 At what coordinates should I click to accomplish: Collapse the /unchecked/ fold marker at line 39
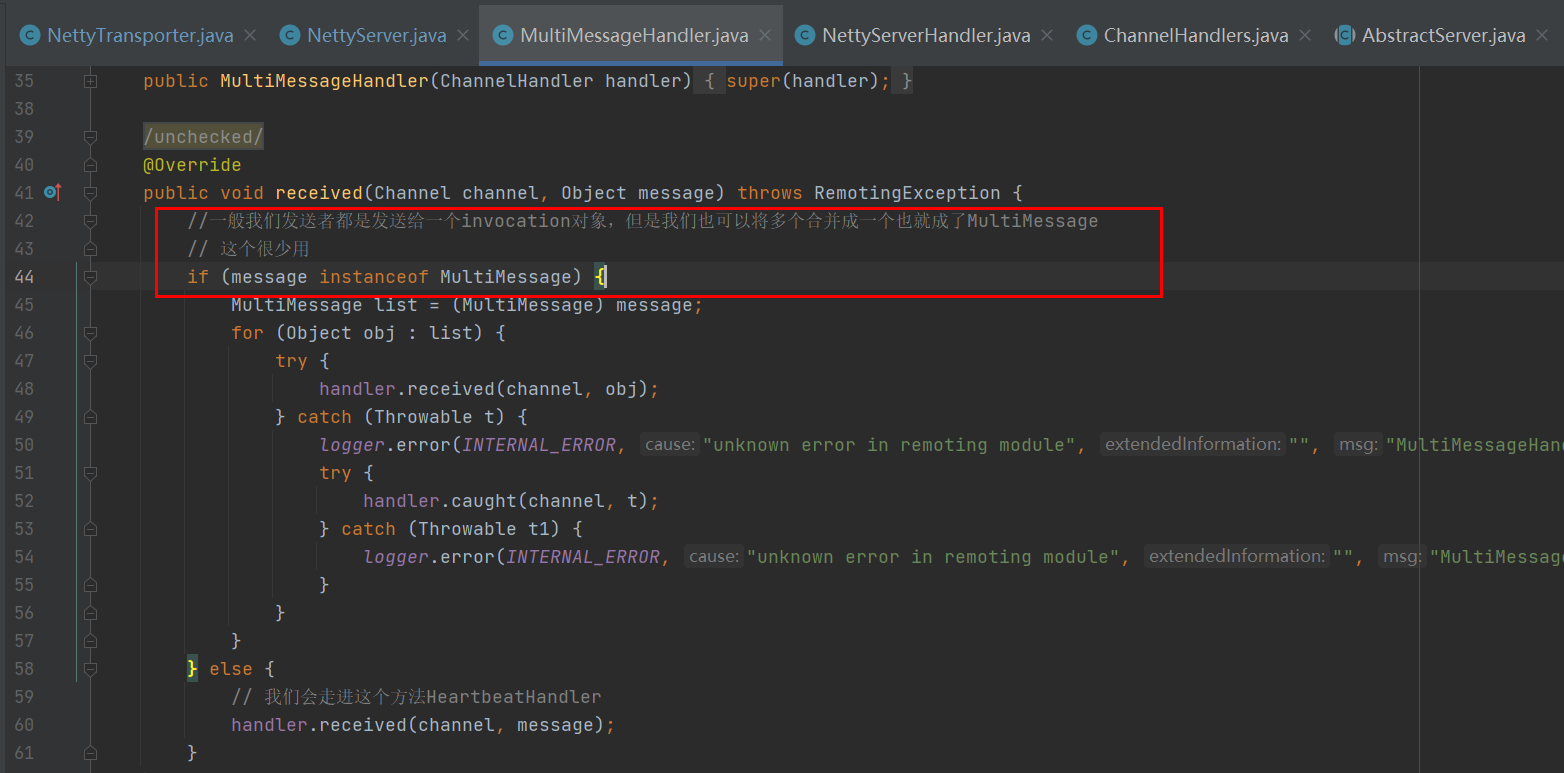pos(90,137)
